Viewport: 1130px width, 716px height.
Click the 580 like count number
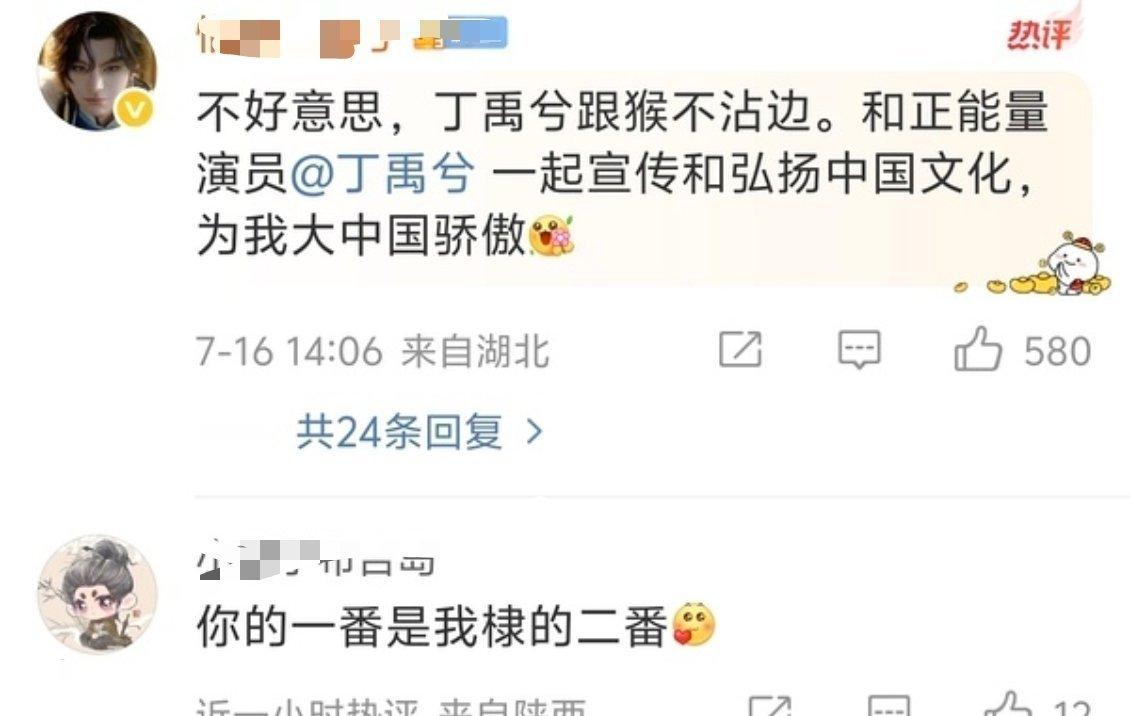[x=1057, y=351]
